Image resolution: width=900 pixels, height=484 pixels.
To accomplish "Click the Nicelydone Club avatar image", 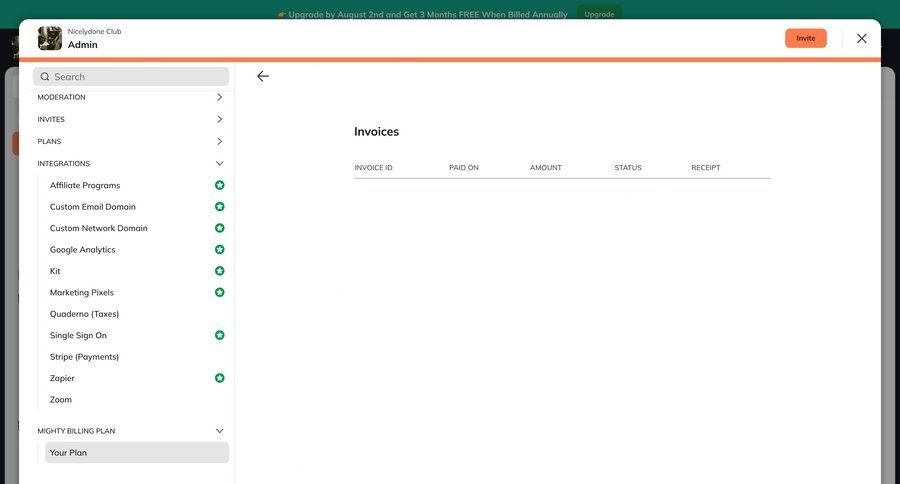I will pos(50,38).
